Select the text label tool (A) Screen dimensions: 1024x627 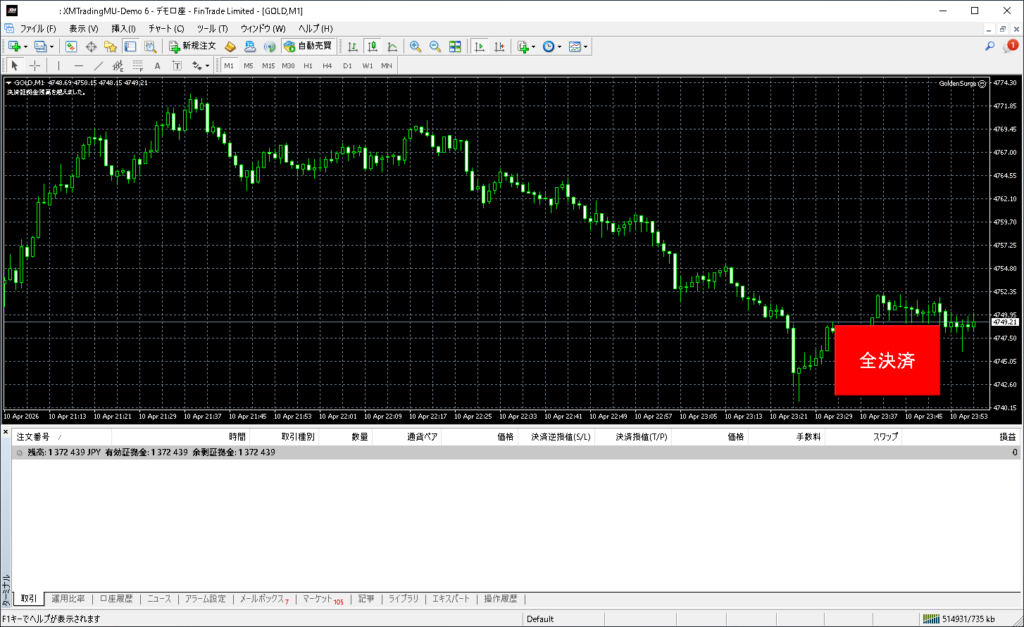click(157, 65)
